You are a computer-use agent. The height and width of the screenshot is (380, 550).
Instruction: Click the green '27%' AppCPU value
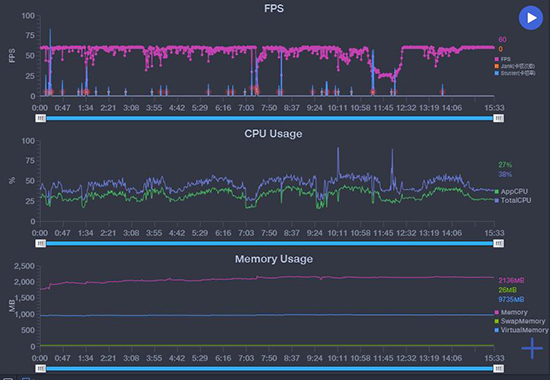point(505,165)
